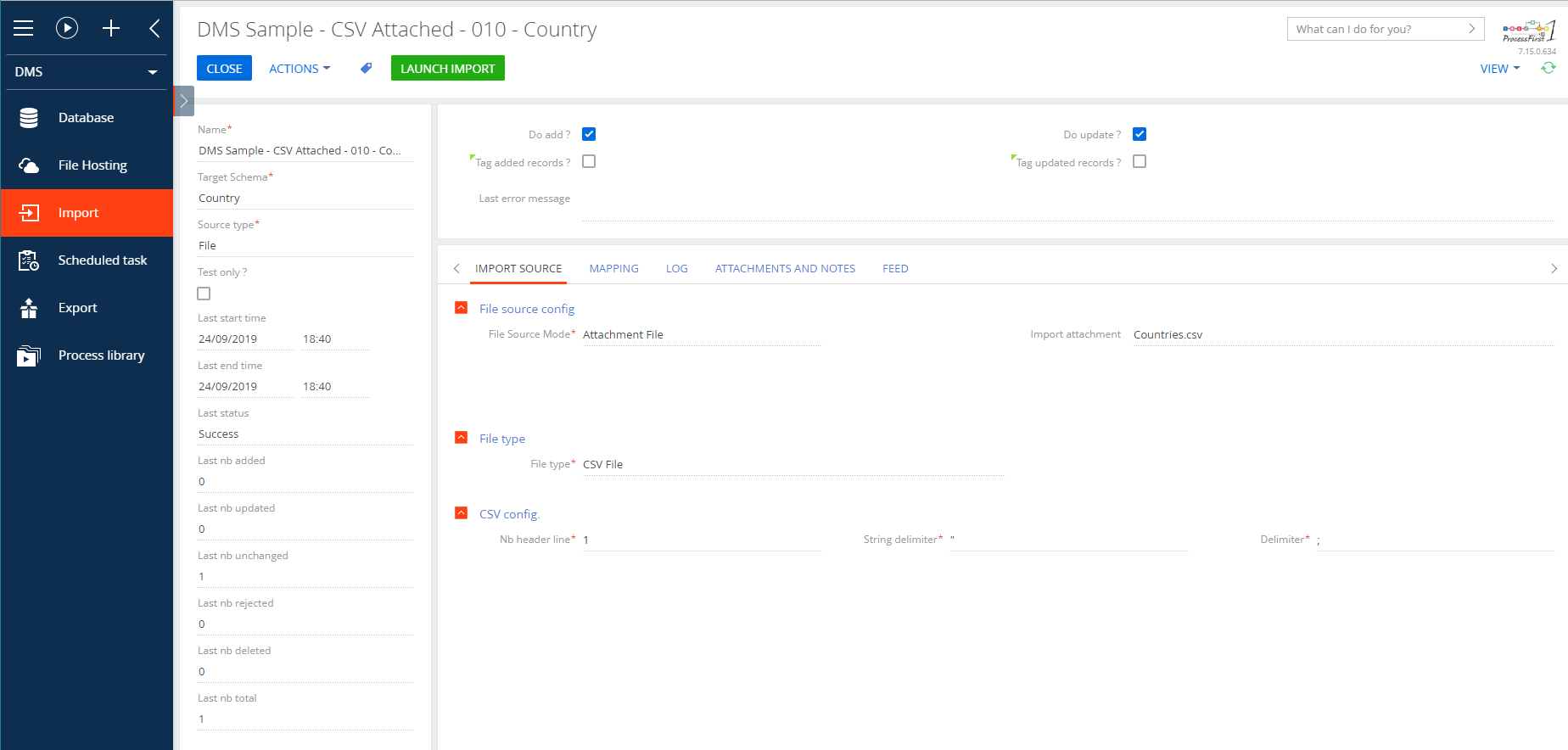1568x750 pixels.
Task: Collapse the CSV config section
Action: (x=462, y=513)
